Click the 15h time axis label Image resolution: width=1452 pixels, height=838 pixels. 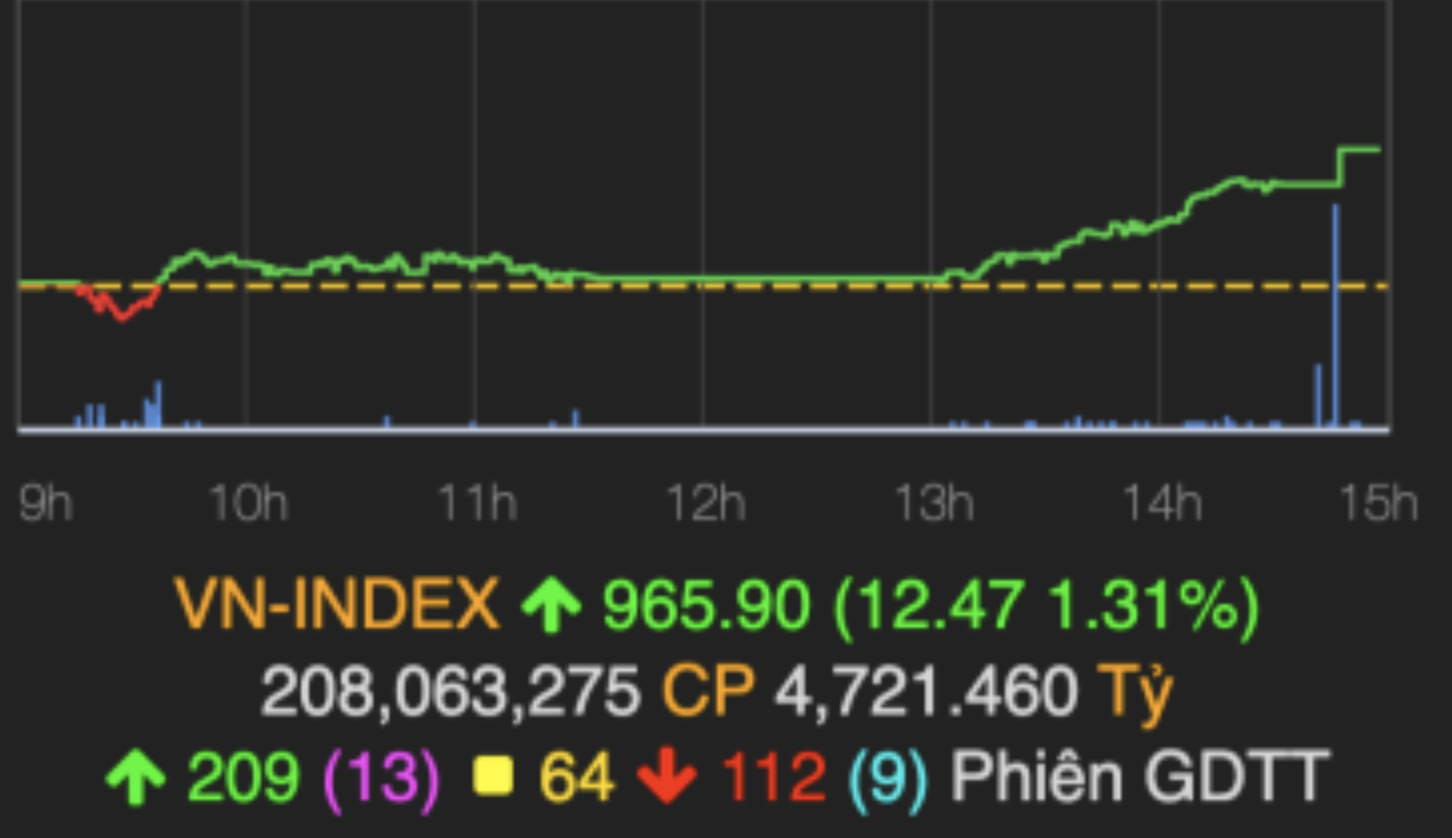1378,504
